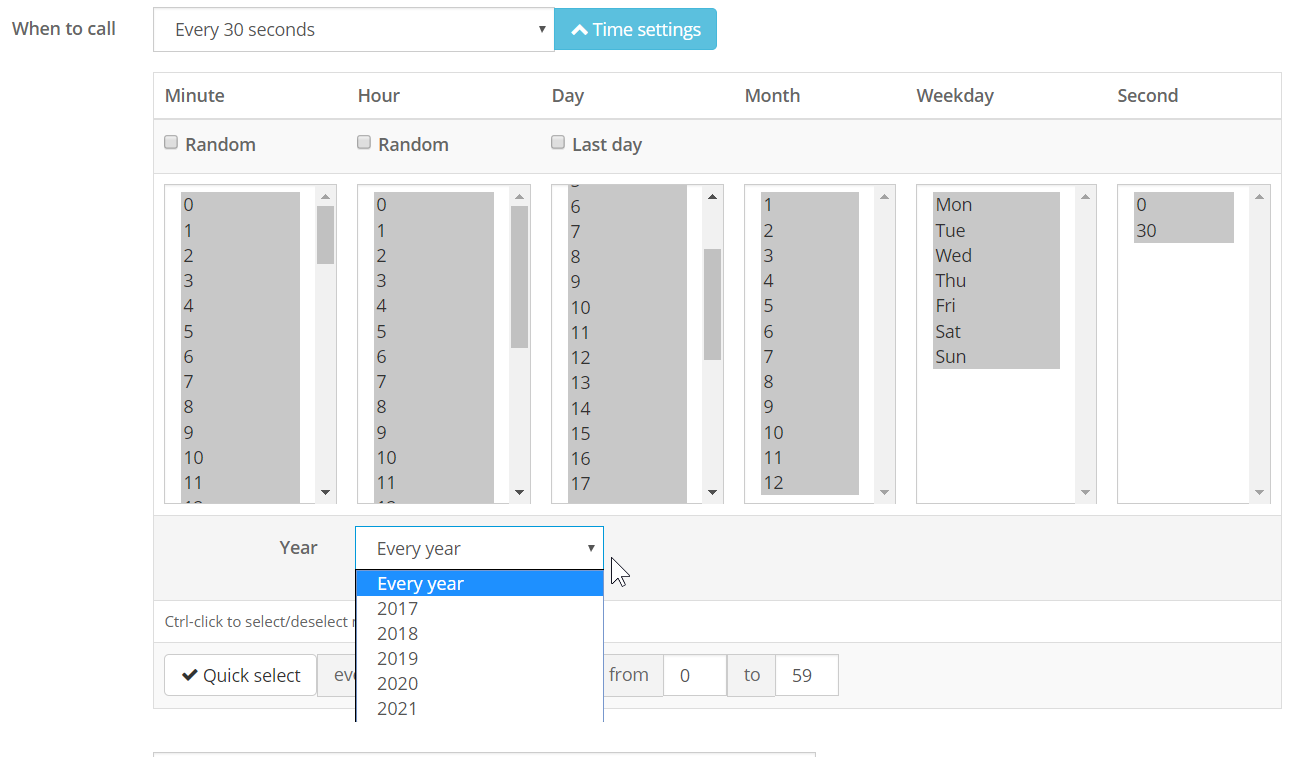The width and height of the screenshot is (1297, 757).
Task: Click the Day list scroll-down arrow
Action: (x=712, y=492)
